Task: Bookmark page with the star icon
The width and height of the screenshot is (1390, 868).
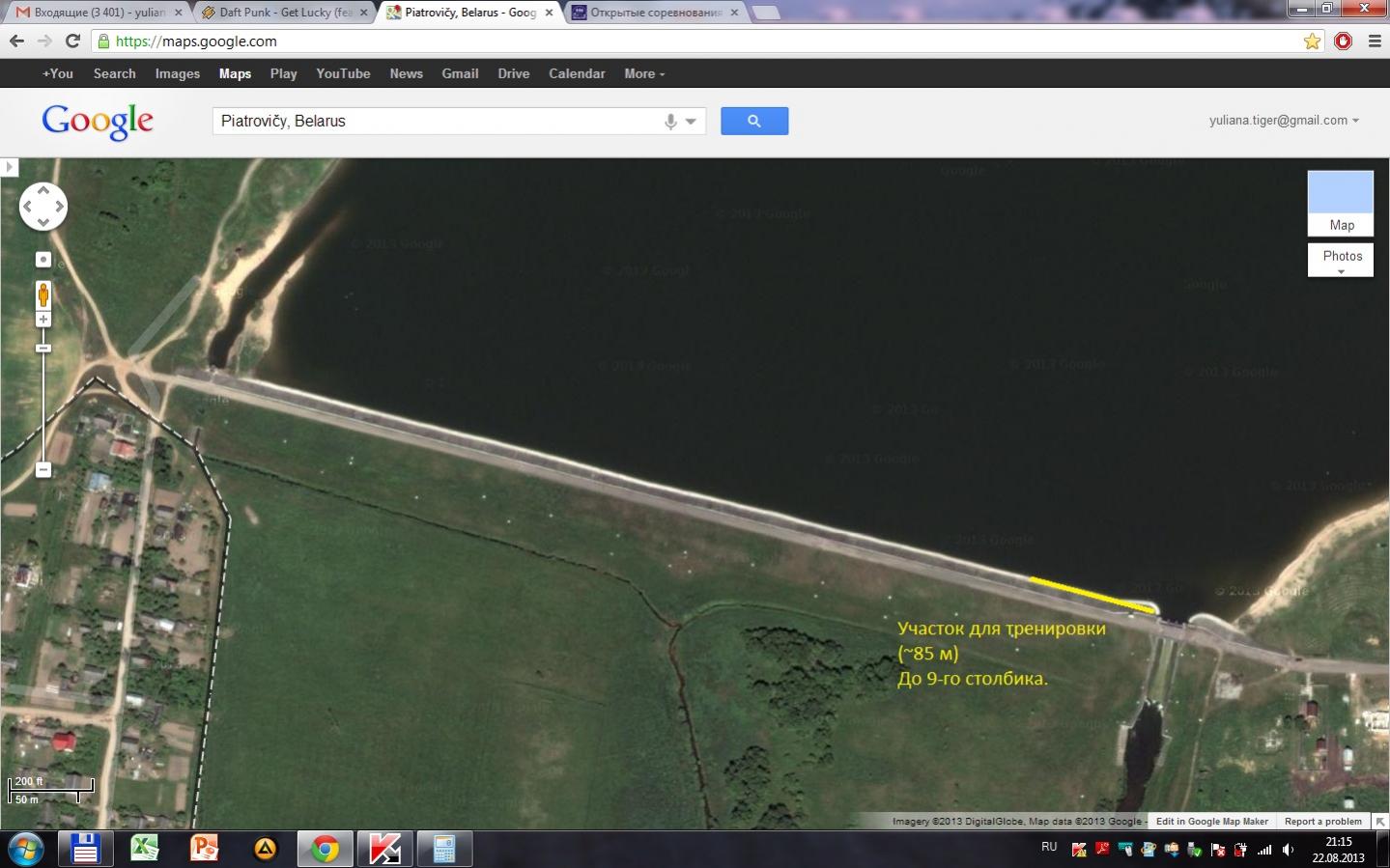Action: (x=1312, y=42)
